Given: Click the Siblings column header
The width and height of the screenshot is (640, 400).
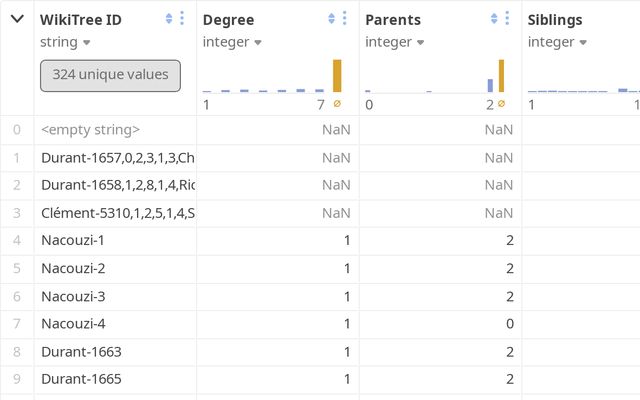Looking at the screenshot, I should click(x=556, y=19).
